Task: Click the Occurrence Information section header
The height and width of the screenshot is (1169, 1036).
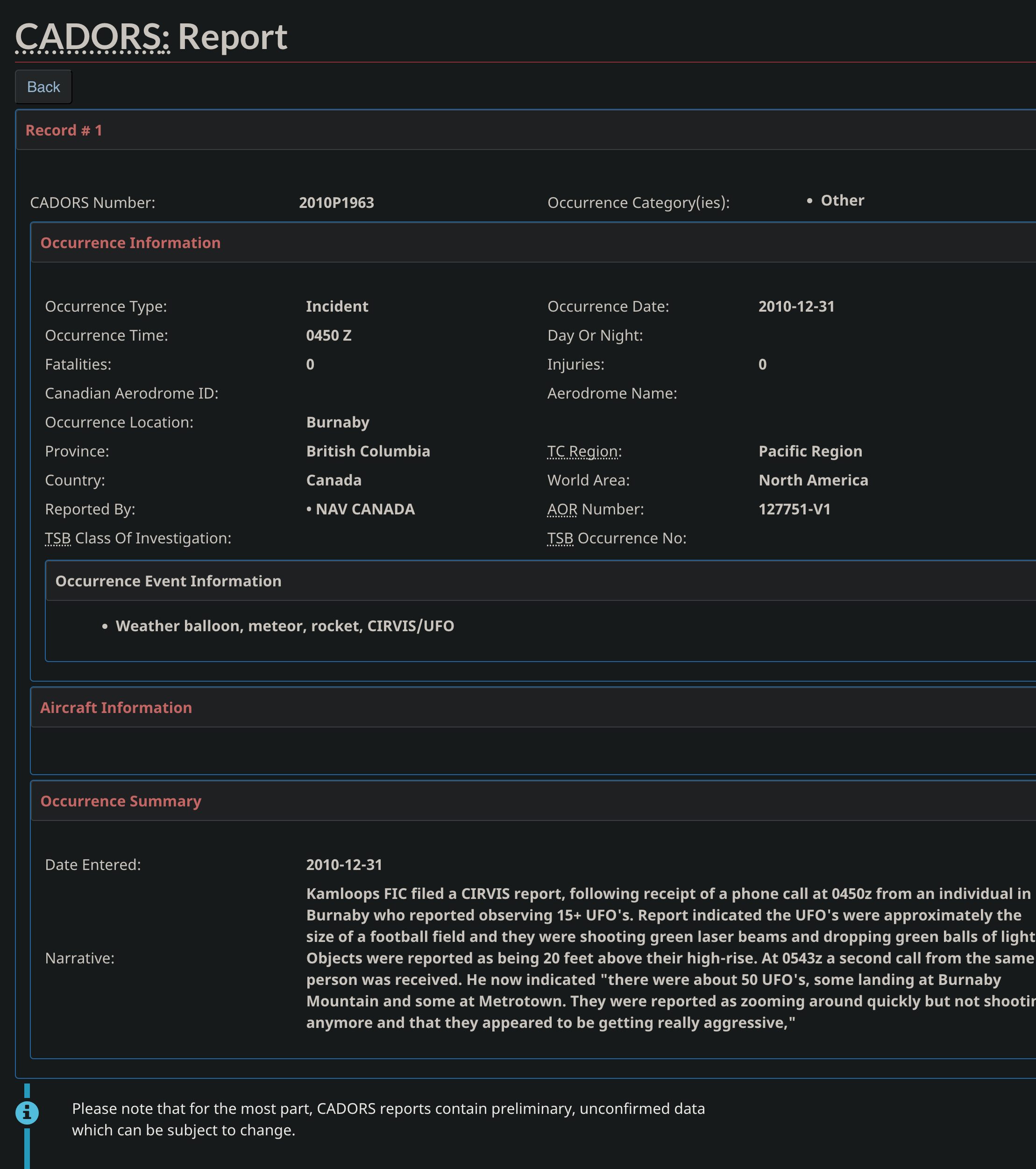Action: tap(130, 242)
